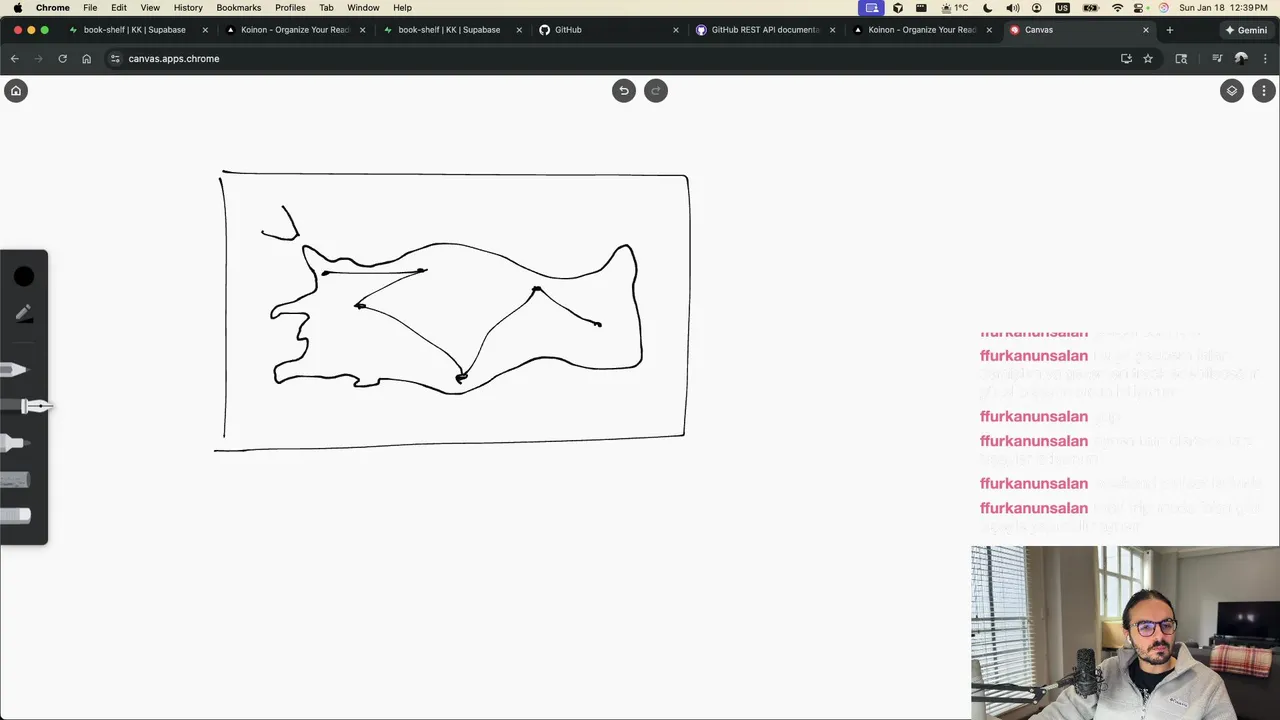Open the Chrome application menu
Screen dimensions: 1280x720
click(x=53, y=7)
